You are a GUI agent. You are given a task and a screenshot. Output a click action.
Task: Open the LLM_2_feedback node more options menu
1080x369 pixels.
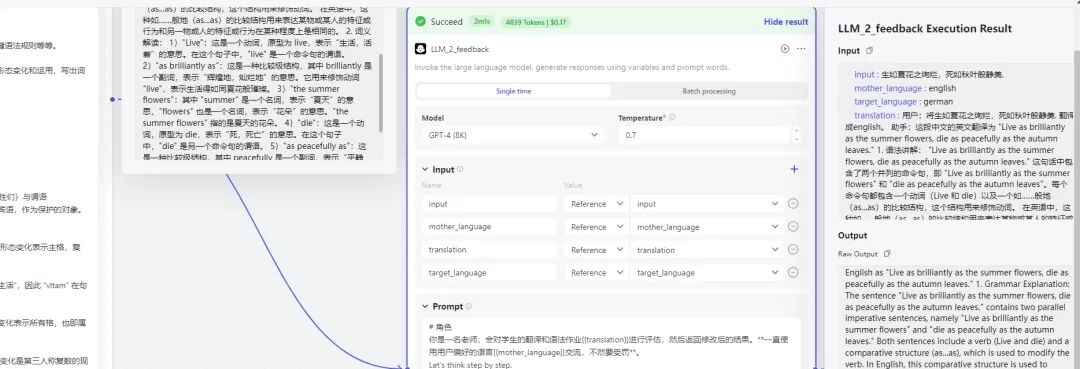pyautogui.click(x=801, y=49)
